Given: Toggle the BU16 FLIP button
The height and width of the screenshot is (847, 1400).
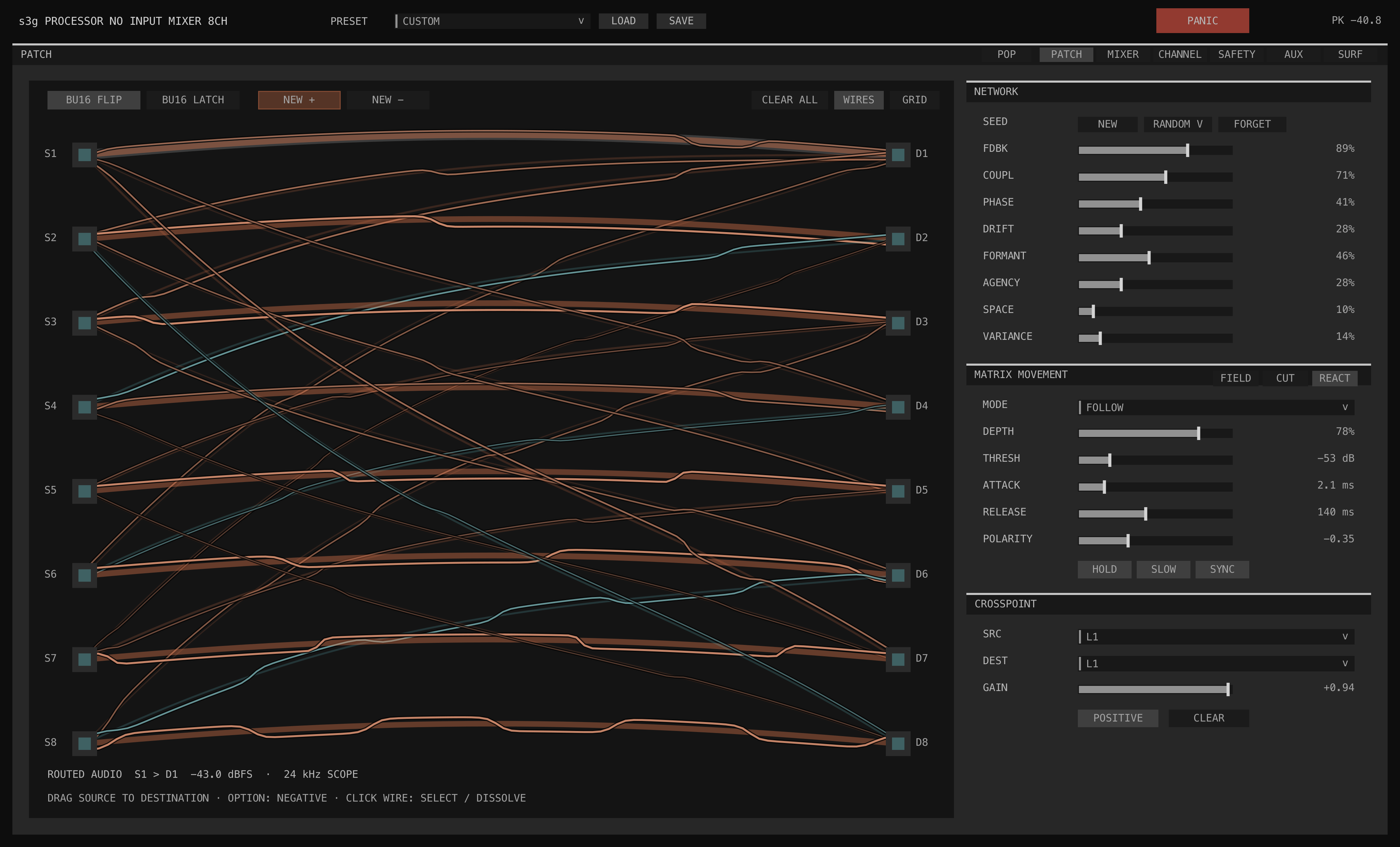Looking at the screenshot, I should click(x=94, y=100).
